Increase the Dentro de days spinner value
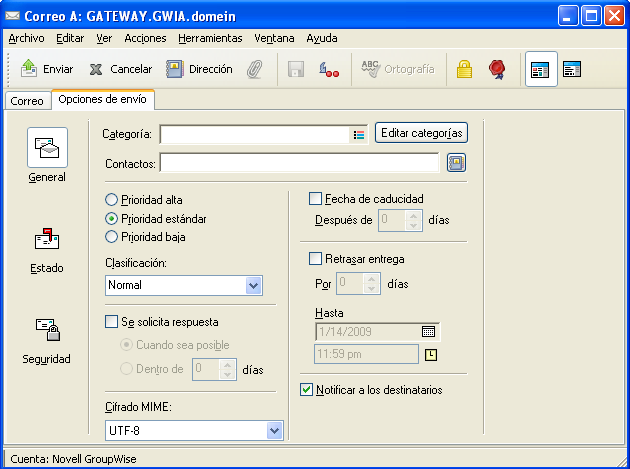This screenshot has width=630, height=469. coord(227,365)
